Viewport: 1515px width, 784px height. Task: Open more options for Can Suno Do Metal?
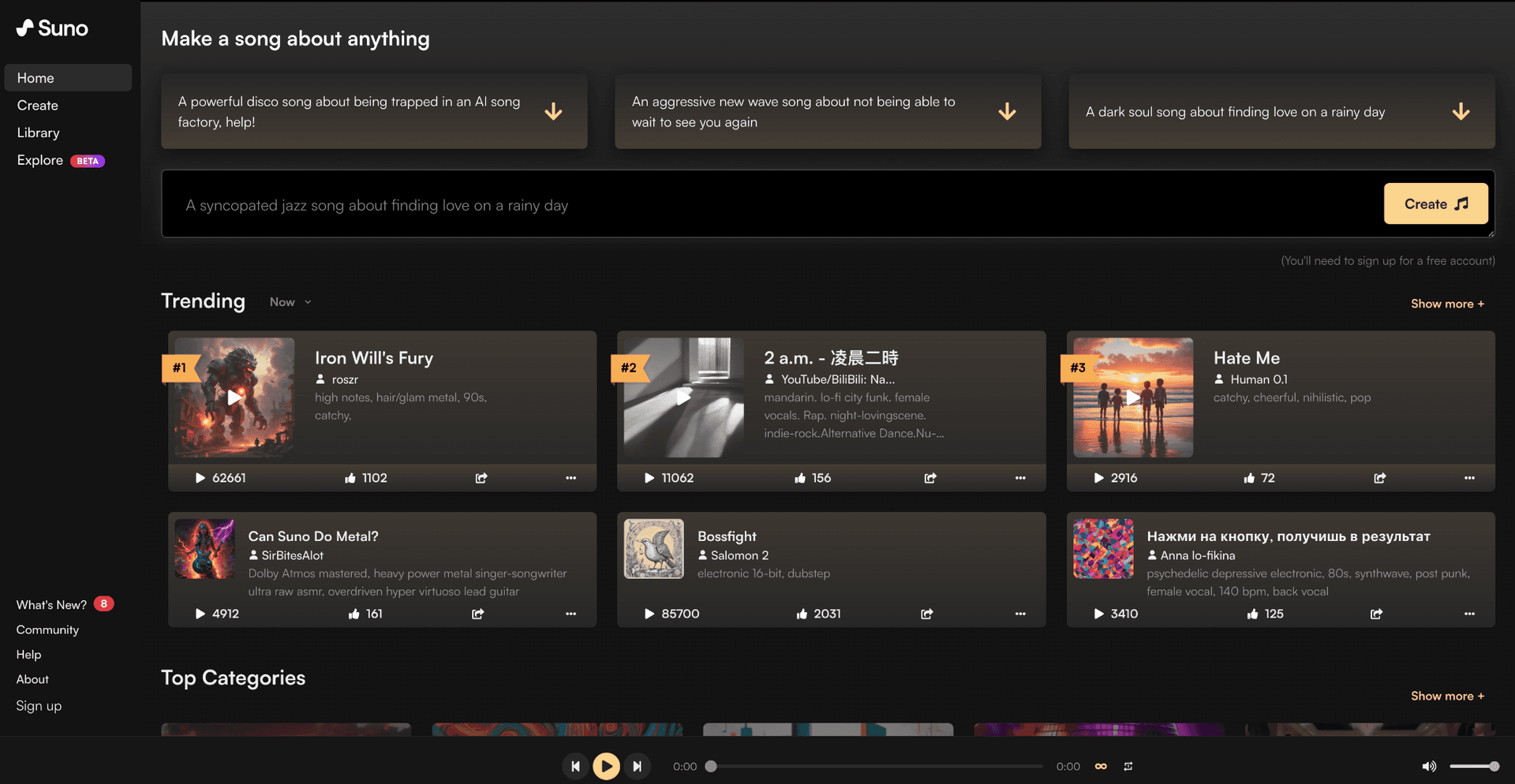coord(570,614)
